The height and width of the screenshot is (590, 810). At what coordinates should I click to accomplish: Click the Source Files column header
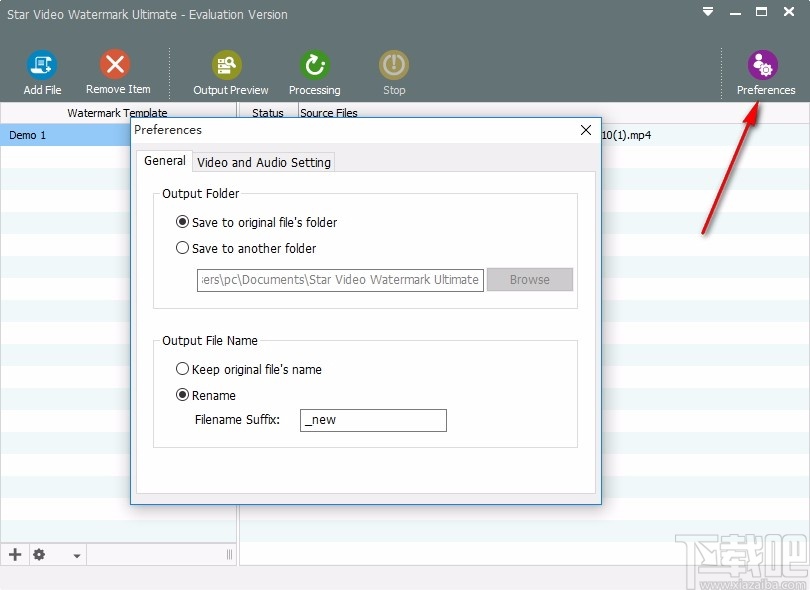point(329,112)
